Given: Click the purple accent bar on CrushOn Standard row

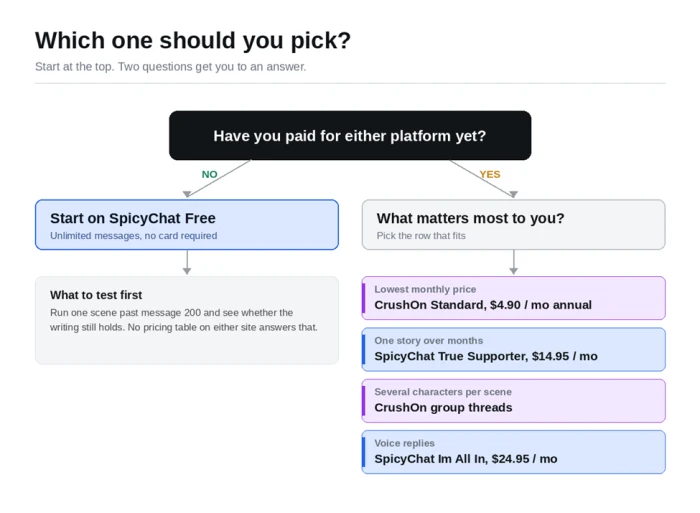Looking at the screenshot, I should coord(364,298).
